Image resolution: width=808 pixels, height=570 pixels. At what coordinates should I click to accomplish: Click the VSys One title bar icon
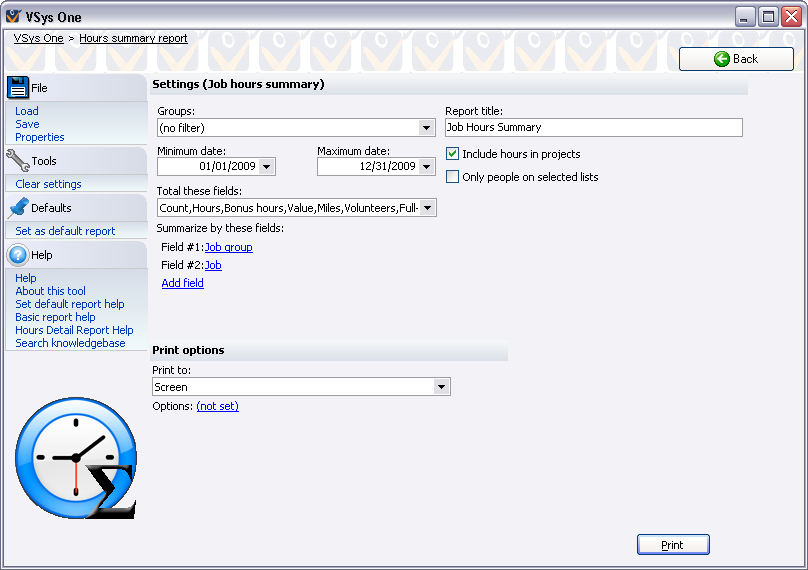click(14, 16)
